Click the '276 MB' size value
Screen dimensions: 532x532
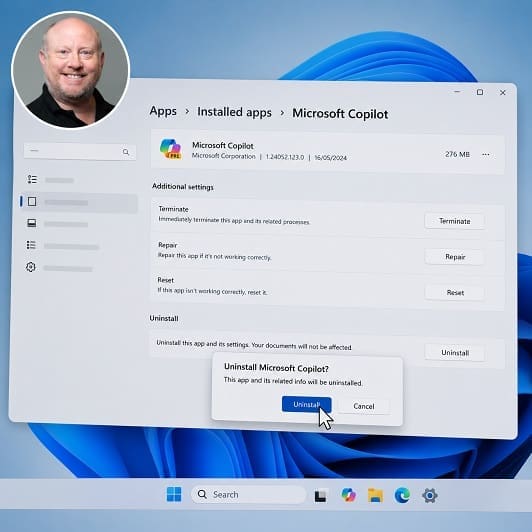click(457, 154)
